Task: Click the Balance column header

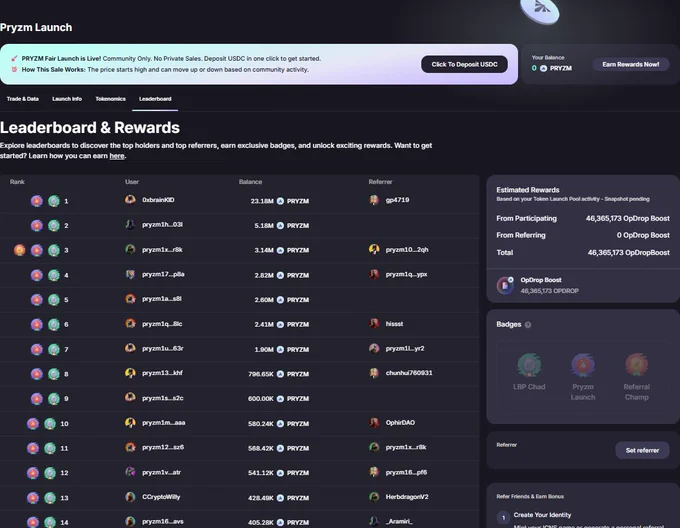Action: pos(251,182)
